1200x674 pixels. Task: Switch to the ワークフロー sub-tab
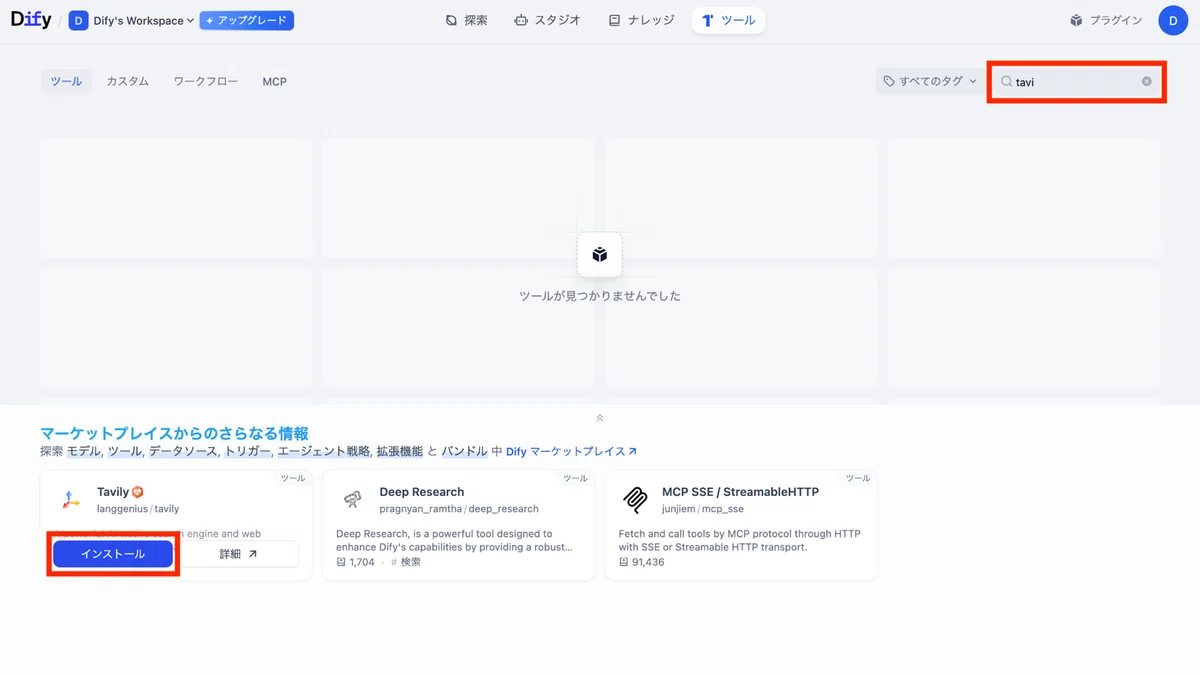(206, 81)
